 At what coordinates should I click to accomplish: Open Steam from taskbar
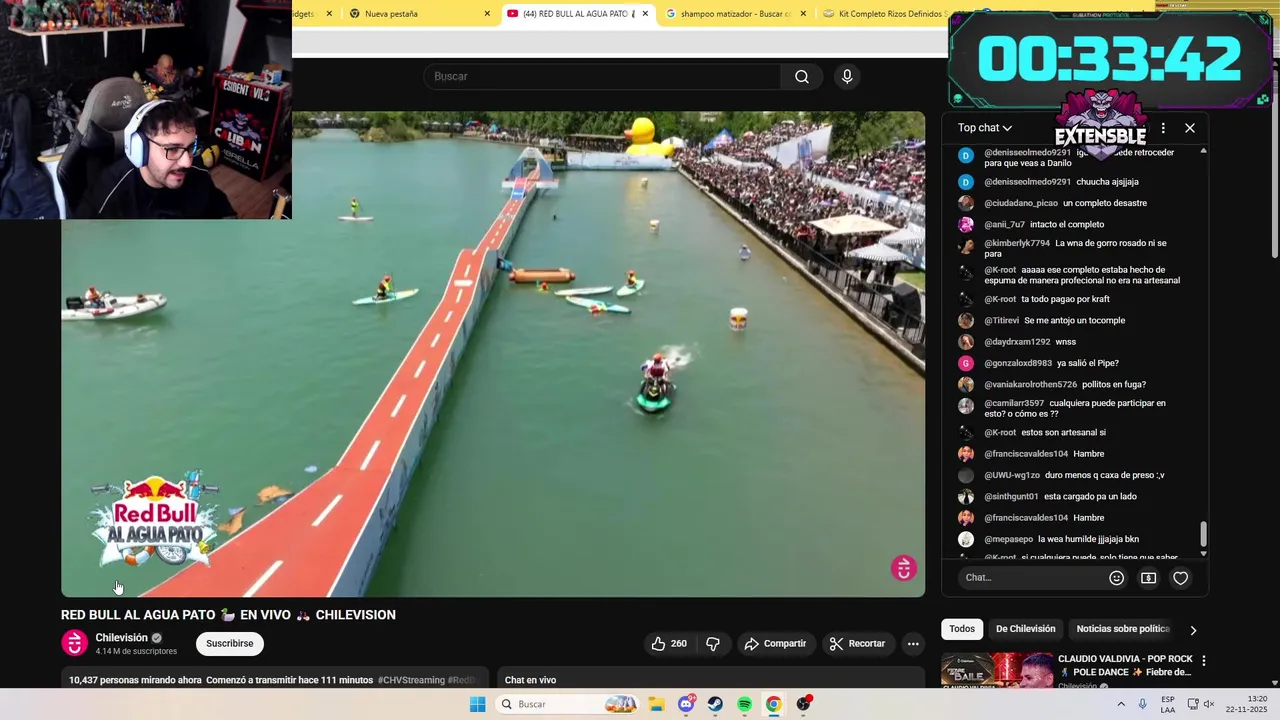tap(715, 704)
